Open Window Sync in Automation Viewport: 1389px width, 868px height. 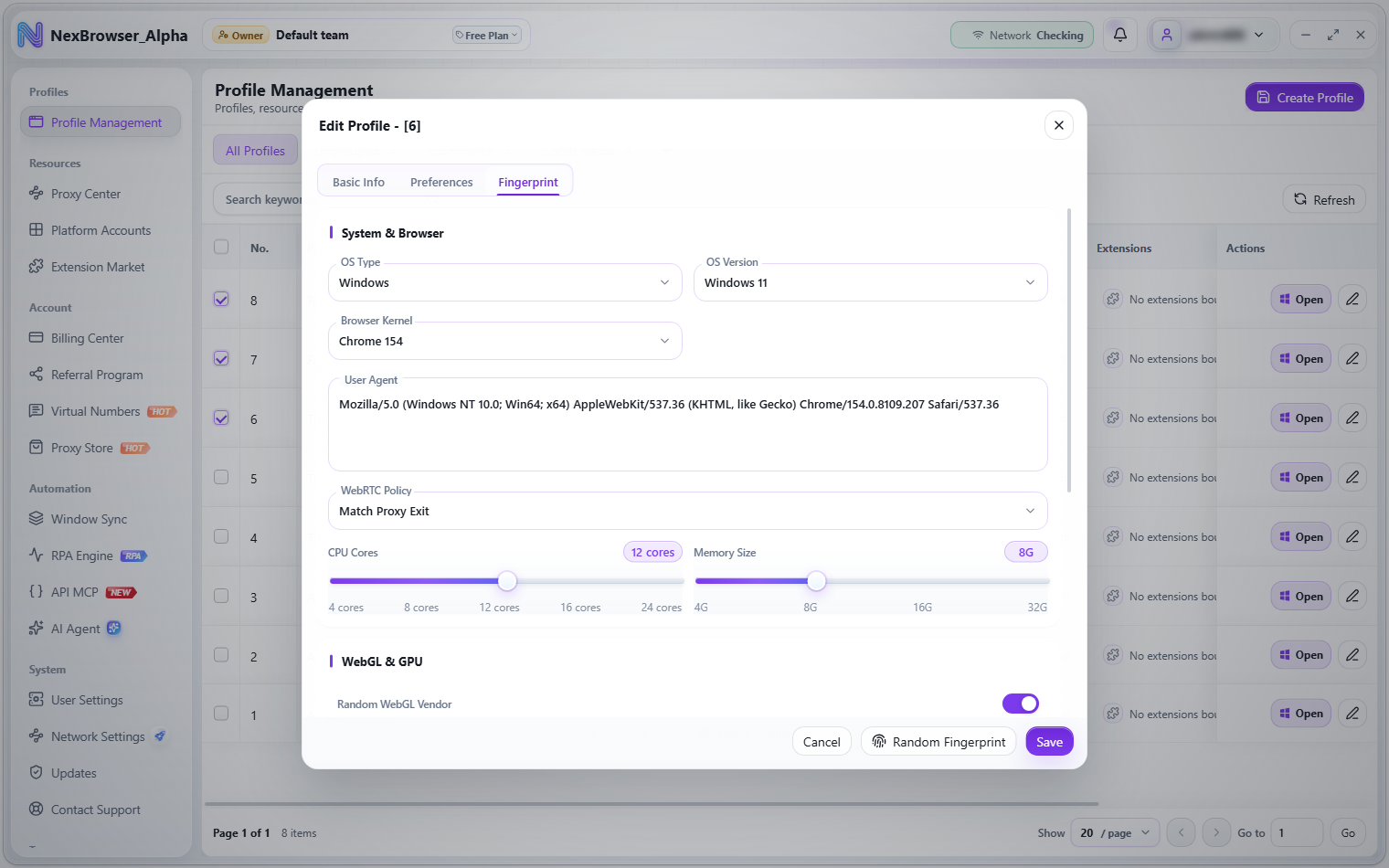click(89, 519)
